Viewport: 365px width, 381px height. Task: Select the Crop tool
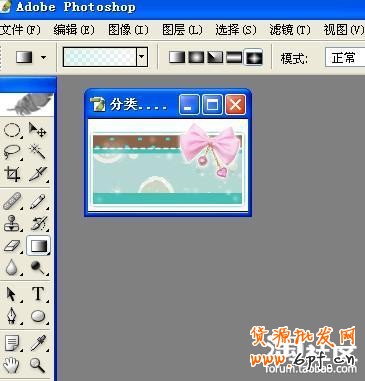tap(12, 174)
